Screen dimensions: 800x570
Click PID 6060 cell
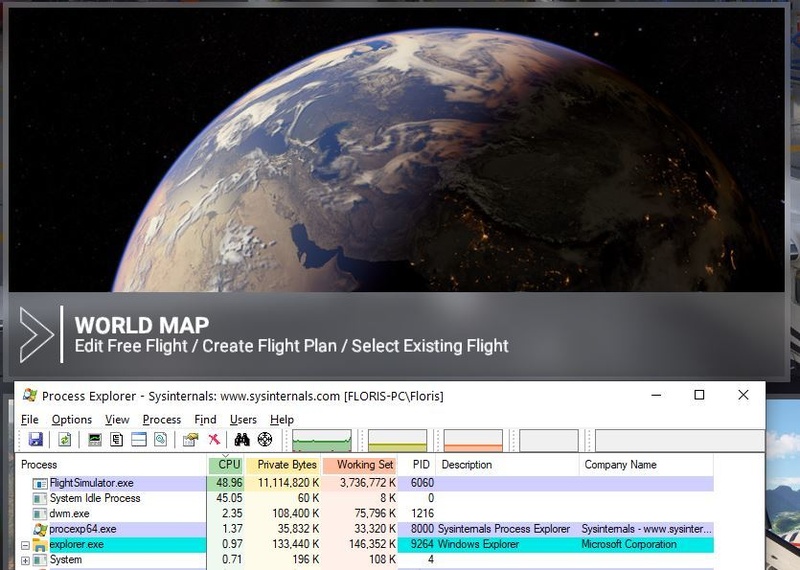[422, 483]
